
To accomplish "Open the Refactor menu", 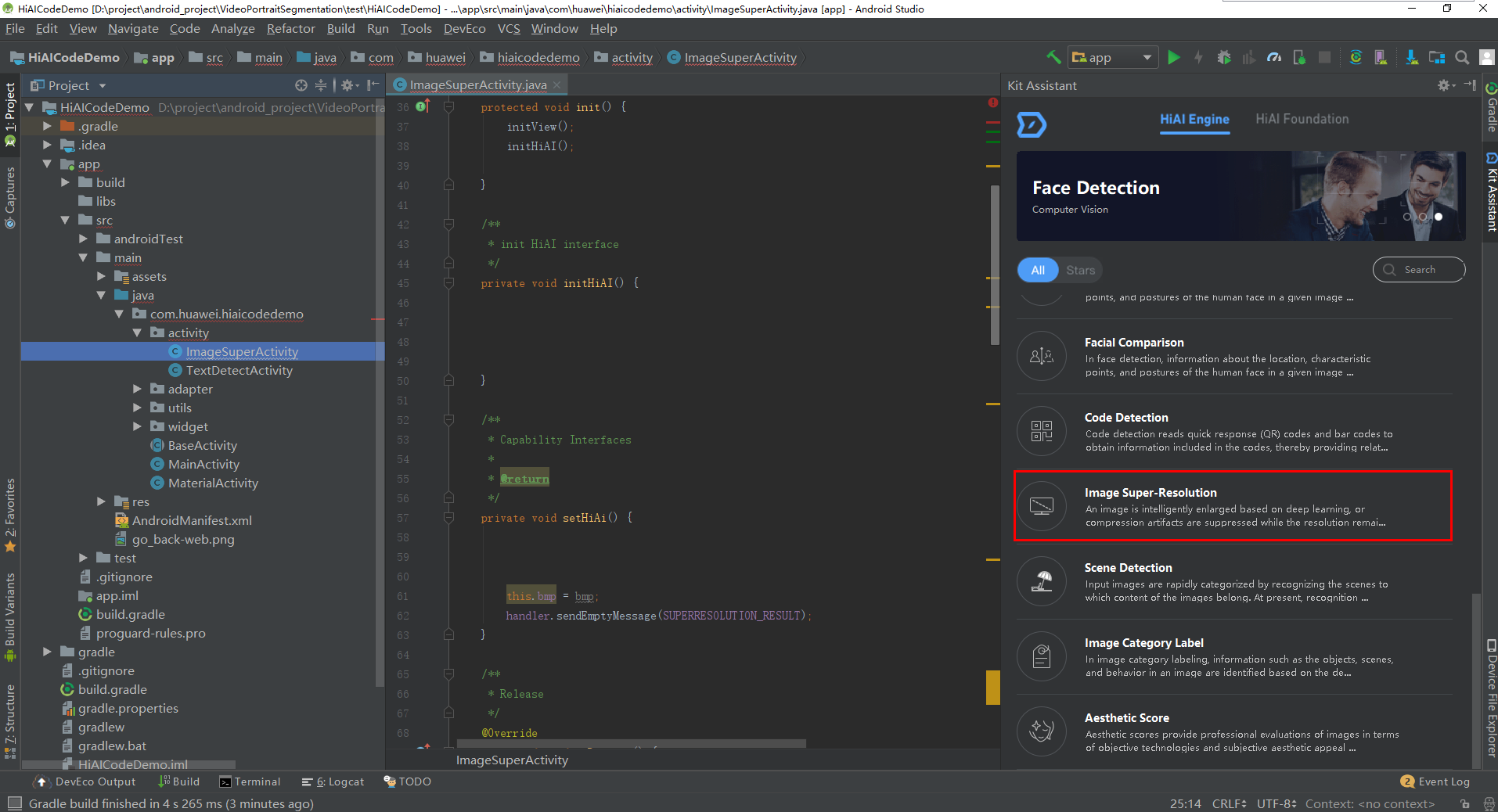I will pyautogui.click(x=290, y=29).
